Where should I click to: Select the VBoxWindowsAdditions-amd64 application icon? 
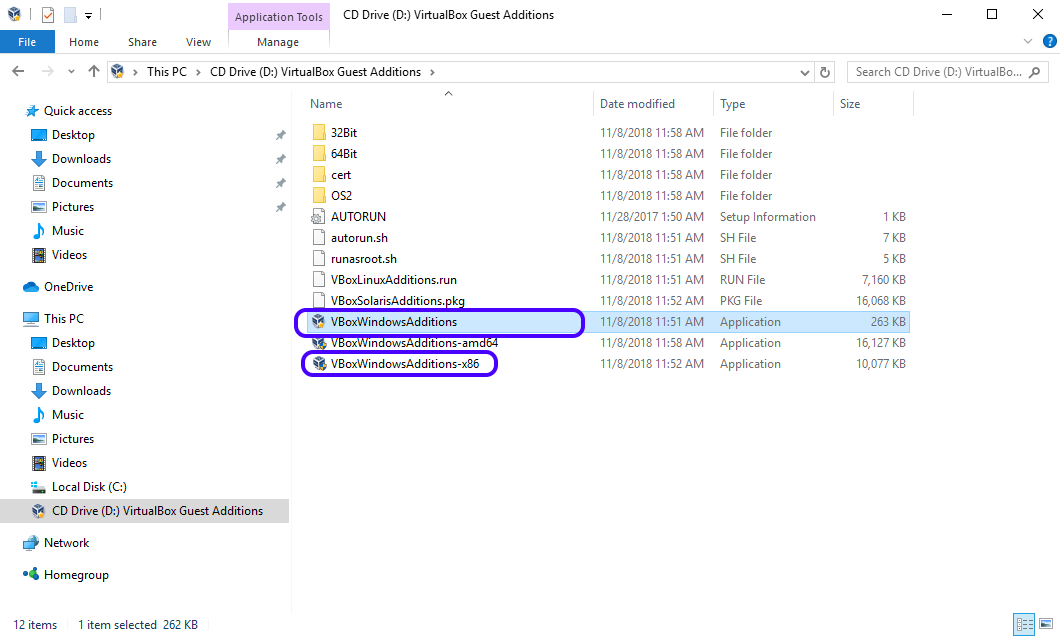tap(319, 343)
